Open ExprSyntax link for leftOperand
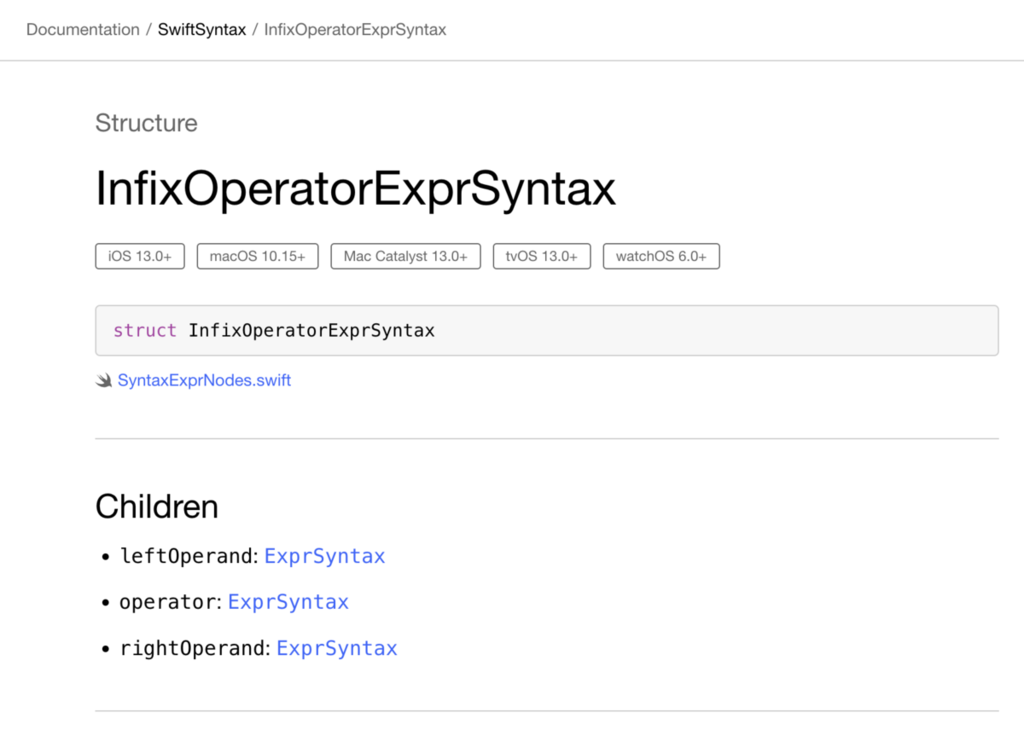The width and height of the screenshot is (1024, 730). [325, 556]
